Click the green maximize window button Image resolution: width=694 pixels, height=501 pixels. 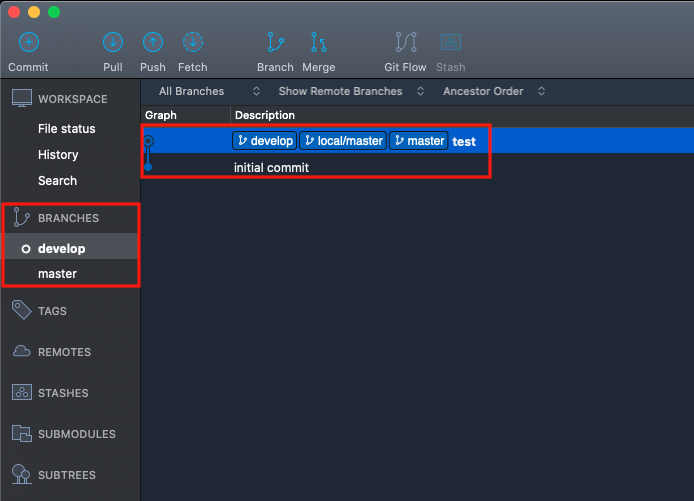(54, 12)
